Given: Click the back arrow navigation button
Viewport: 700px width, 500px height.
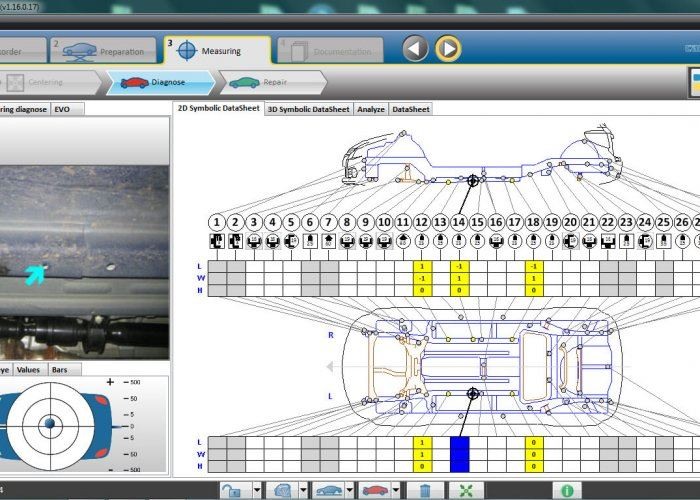Looking at the screenshot, I should coord(416,48).
